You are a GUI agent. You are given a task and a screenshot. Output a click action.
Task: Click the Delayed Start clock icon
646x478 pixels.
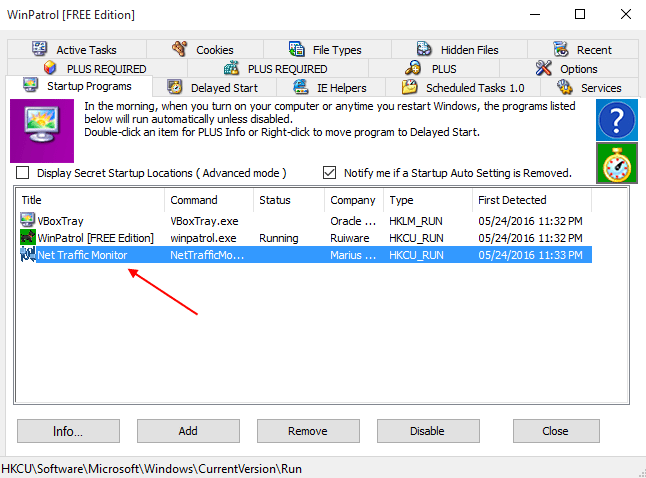click(x=175, y=87)
